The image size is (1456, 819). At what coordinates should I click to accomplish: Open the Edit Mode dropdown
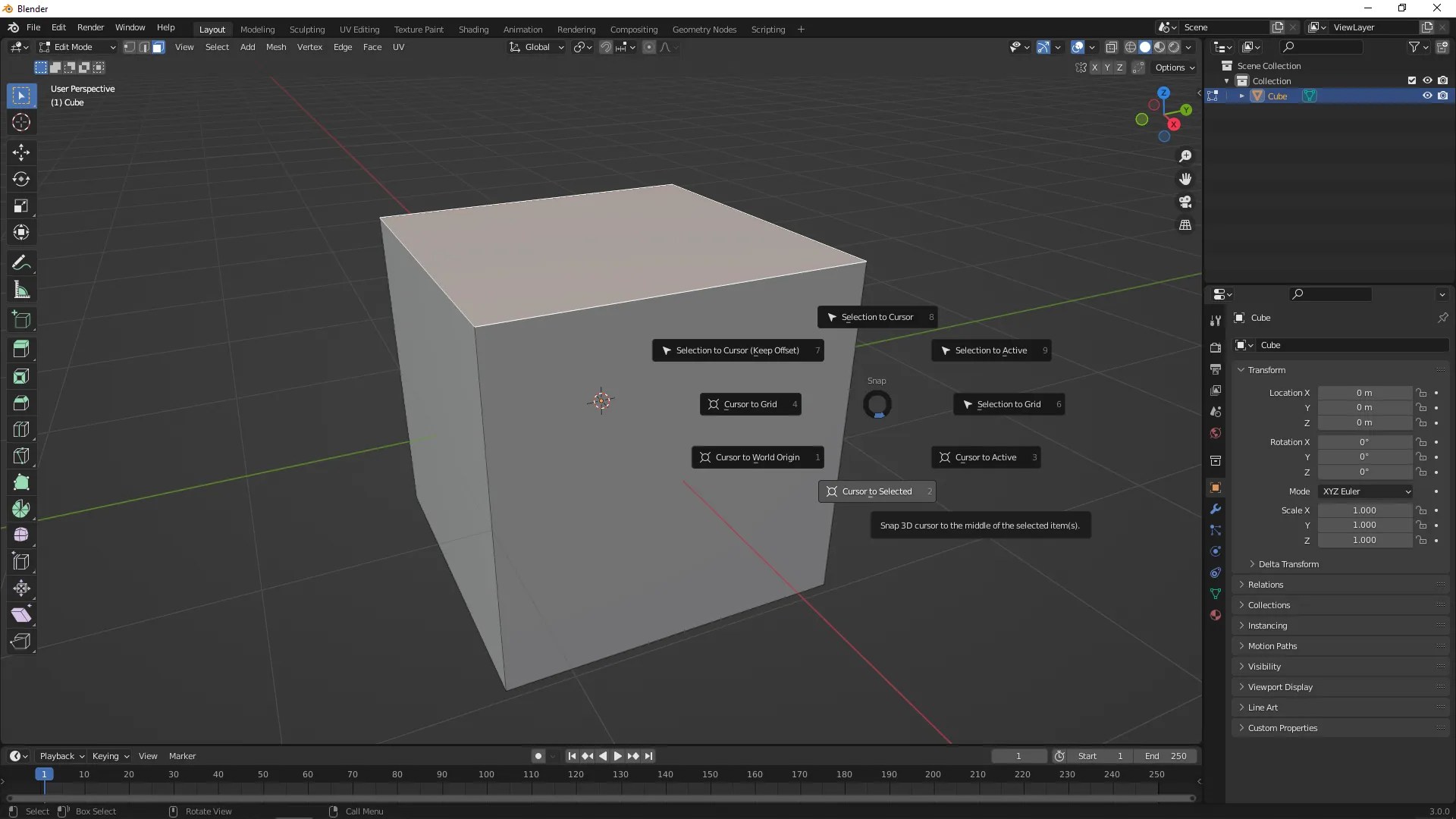pos(78,47)
